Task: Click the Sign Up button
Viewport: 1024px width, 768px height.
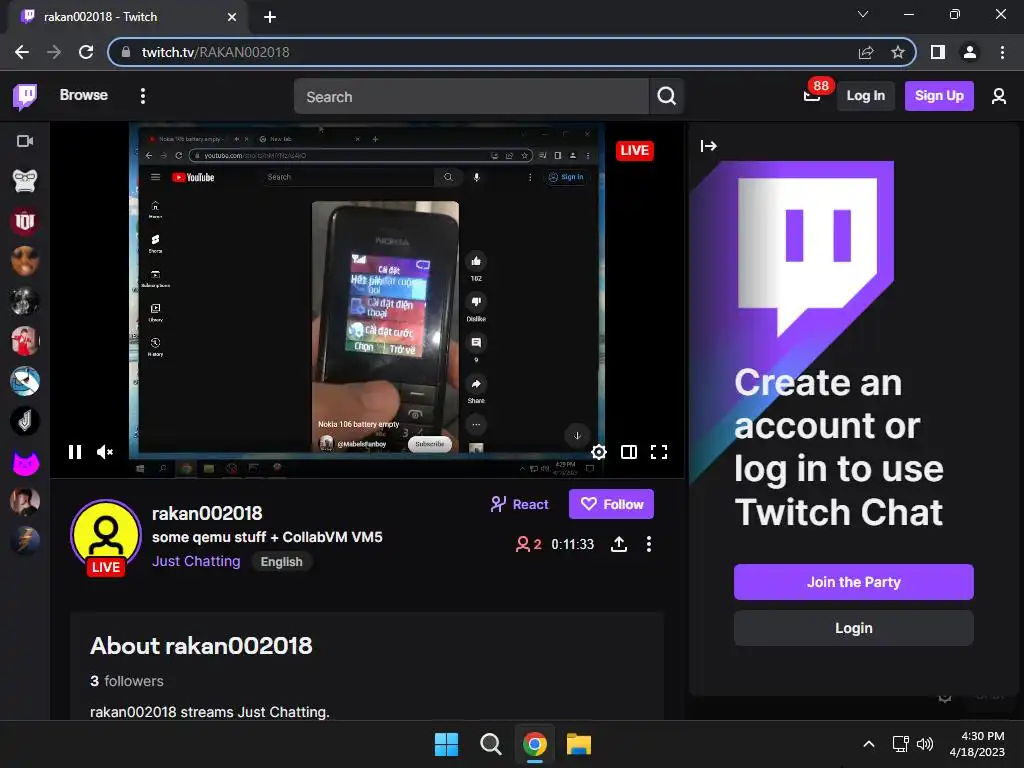Action: [938, 96]
